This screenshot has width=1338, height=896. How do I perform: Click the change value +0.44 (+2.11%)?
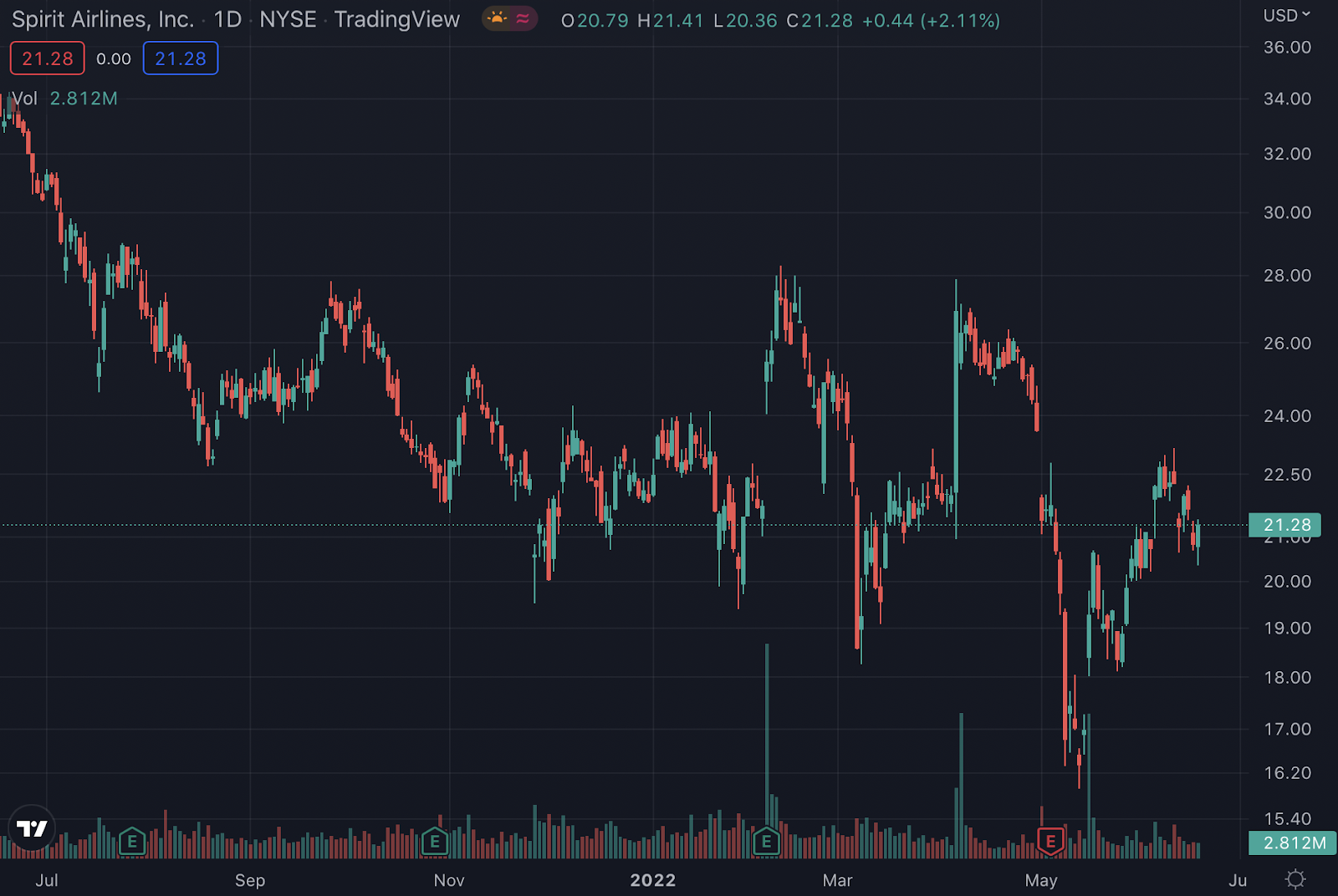coord(931,20)
